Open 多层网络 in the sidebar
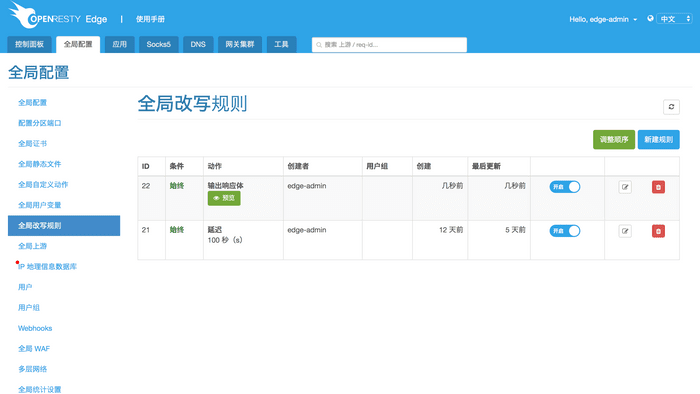Image resolution: width=700 pixels, height=394 pixels. (x=32, y=369)
